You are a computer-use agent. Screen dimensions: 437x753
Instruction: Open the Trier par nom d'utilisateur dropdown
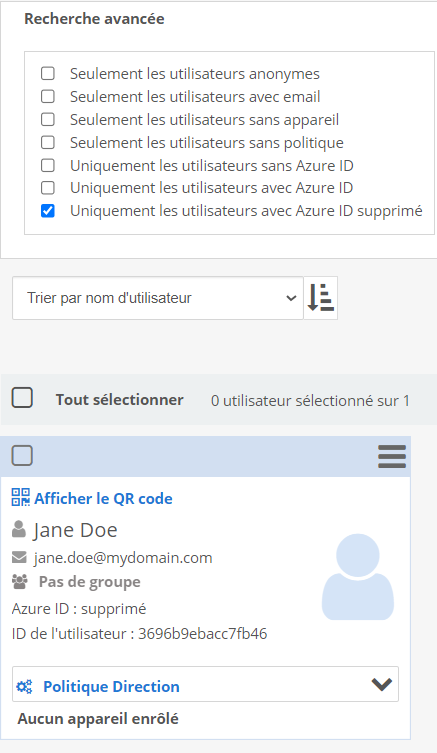(158, 298)
